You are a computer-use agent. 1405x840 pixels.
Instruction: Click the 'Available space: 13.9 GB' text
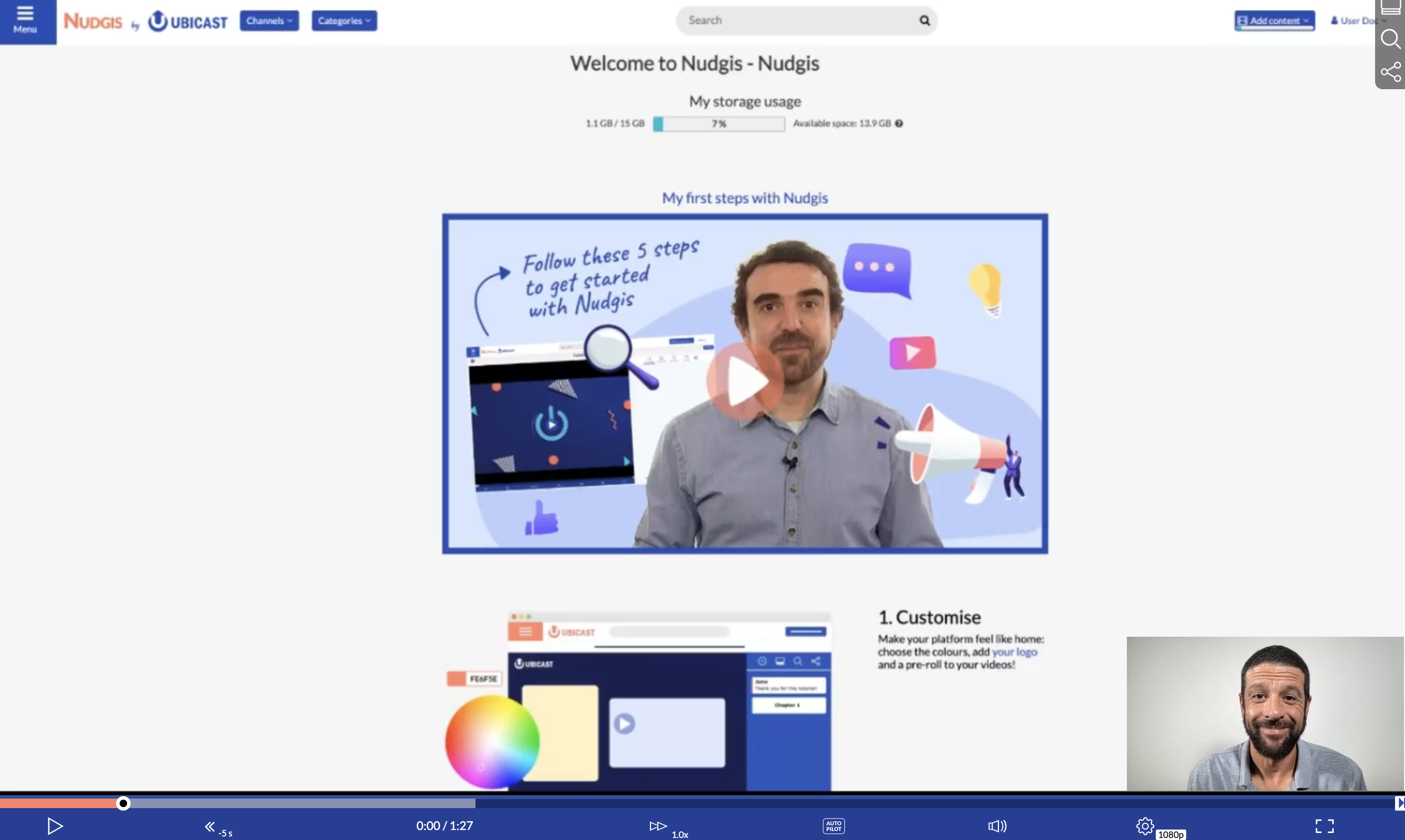coord(842,124)
